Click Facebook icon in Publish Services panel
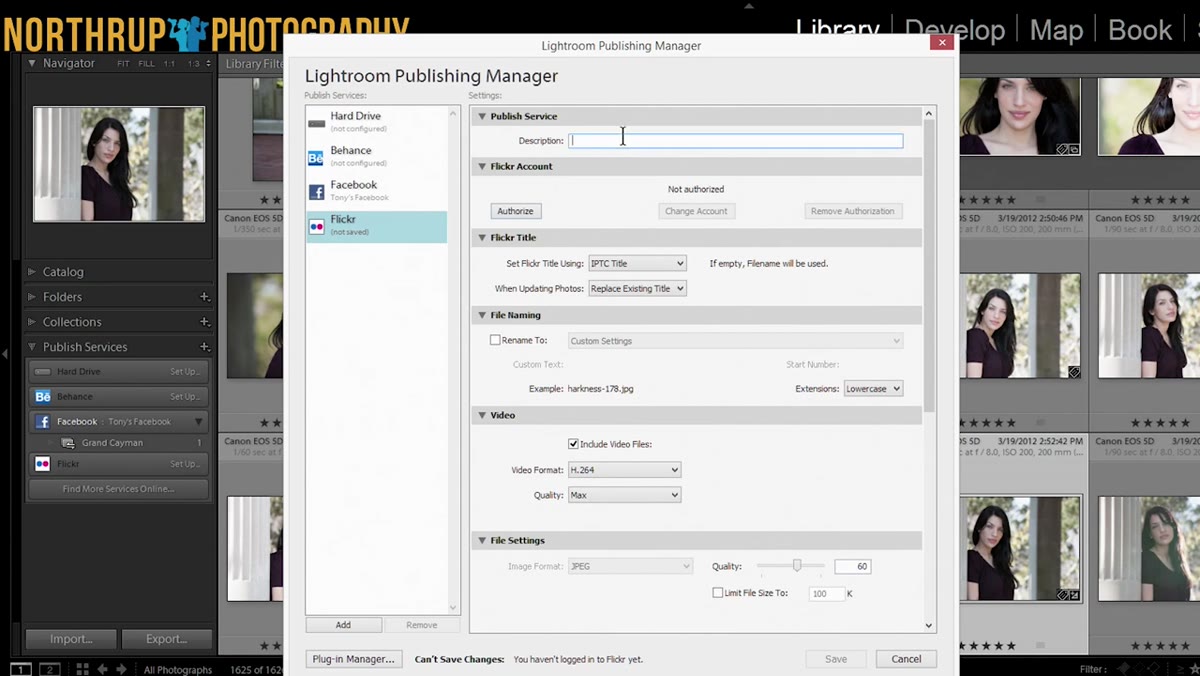The width and height of the screenshot is (1200, 676). (42, 422)
